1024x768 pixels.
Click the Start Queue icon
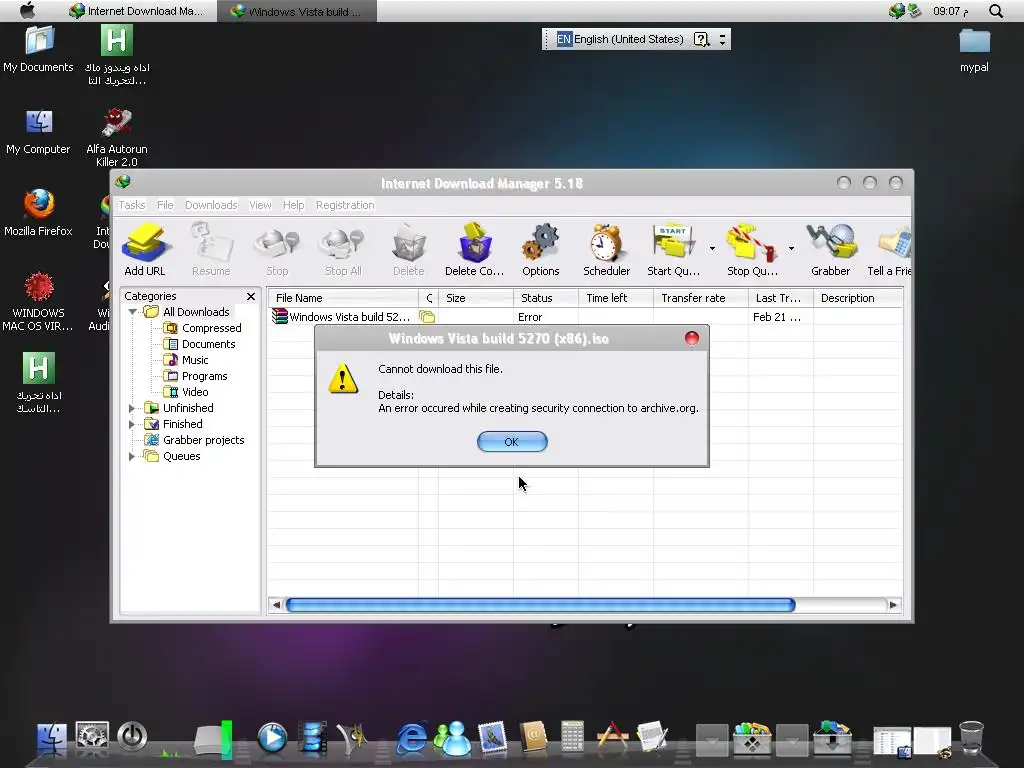coord(673,250)
